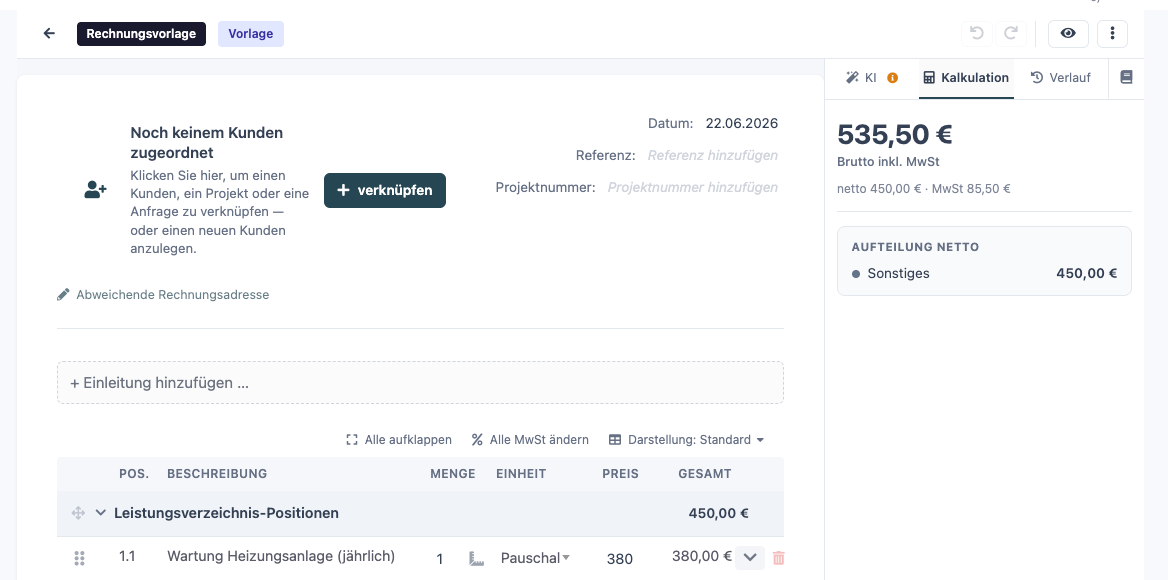Click Alle MwSt ändern
The height and width of the screenshot is (580, 1168).
pos(530,439)
